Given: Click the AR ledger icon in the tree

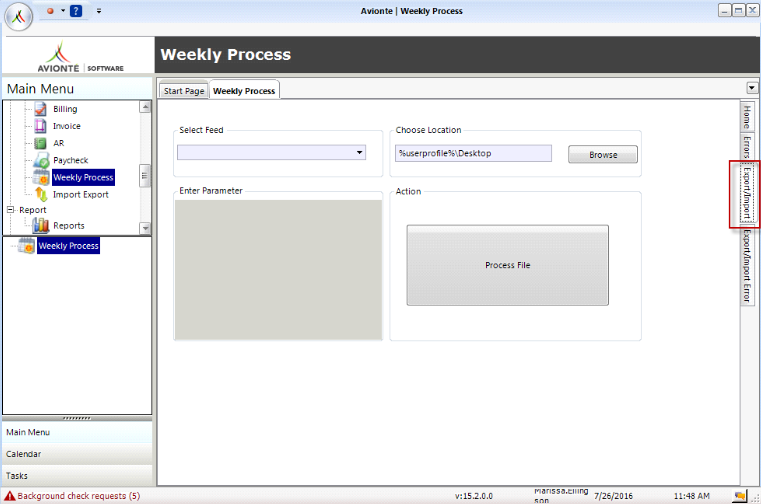Looking at the screenshot, I should pos(41,143).
